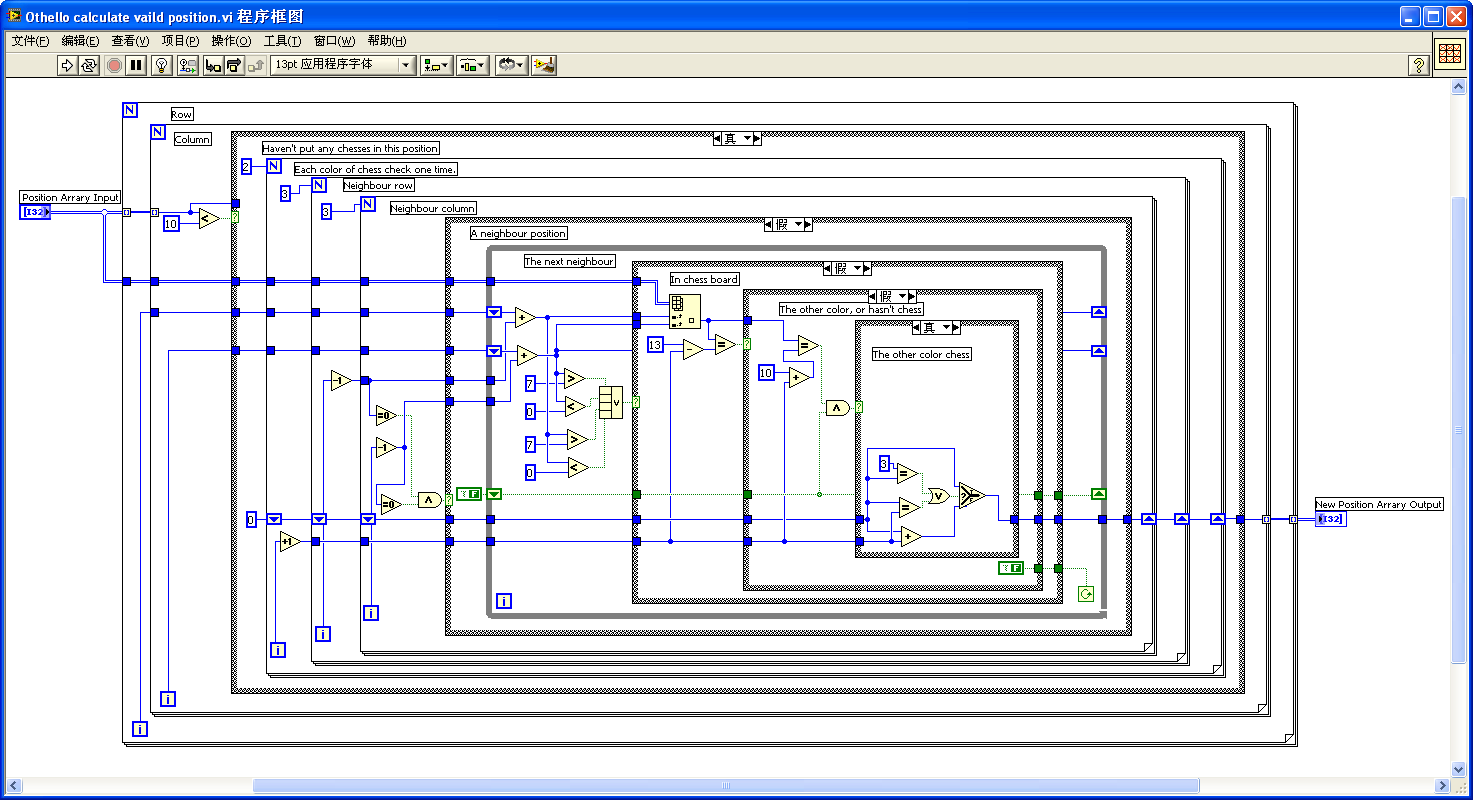Select the numeric constant 13
The height and width of the screenshot is (800, 1473).
[655, 345]
